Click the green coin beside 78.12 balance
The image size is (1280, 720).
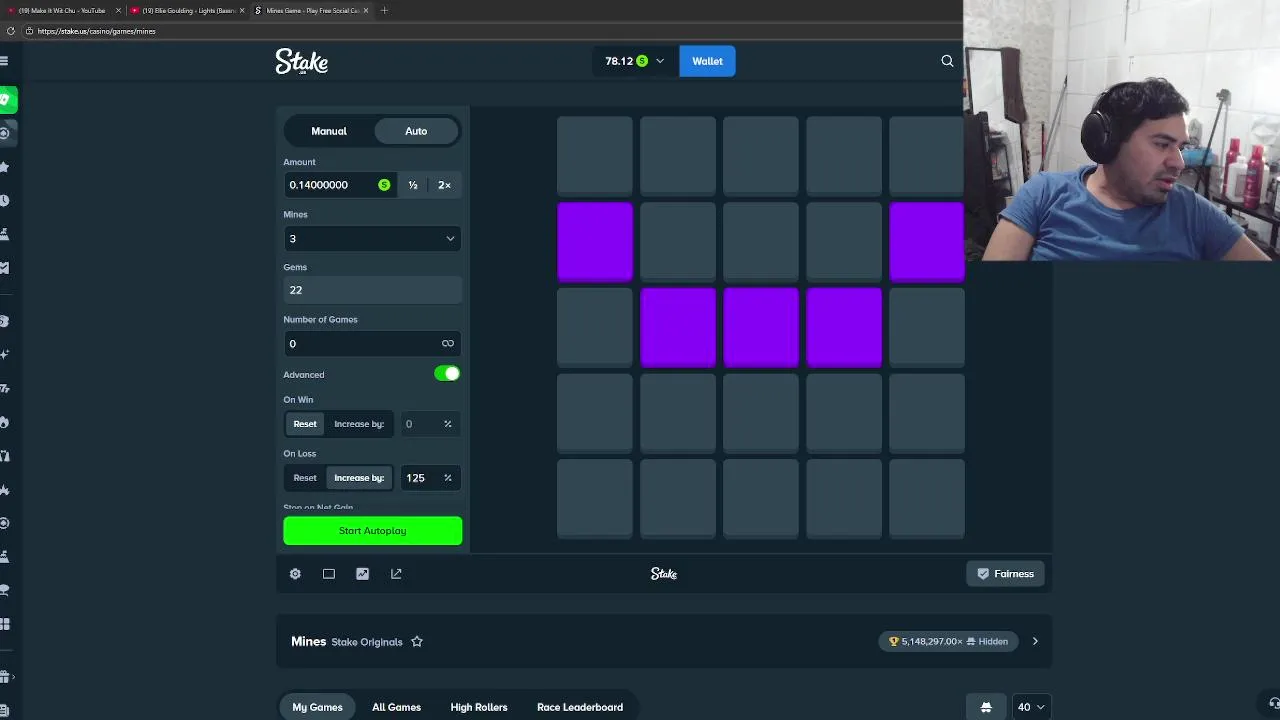pos(642,61)
